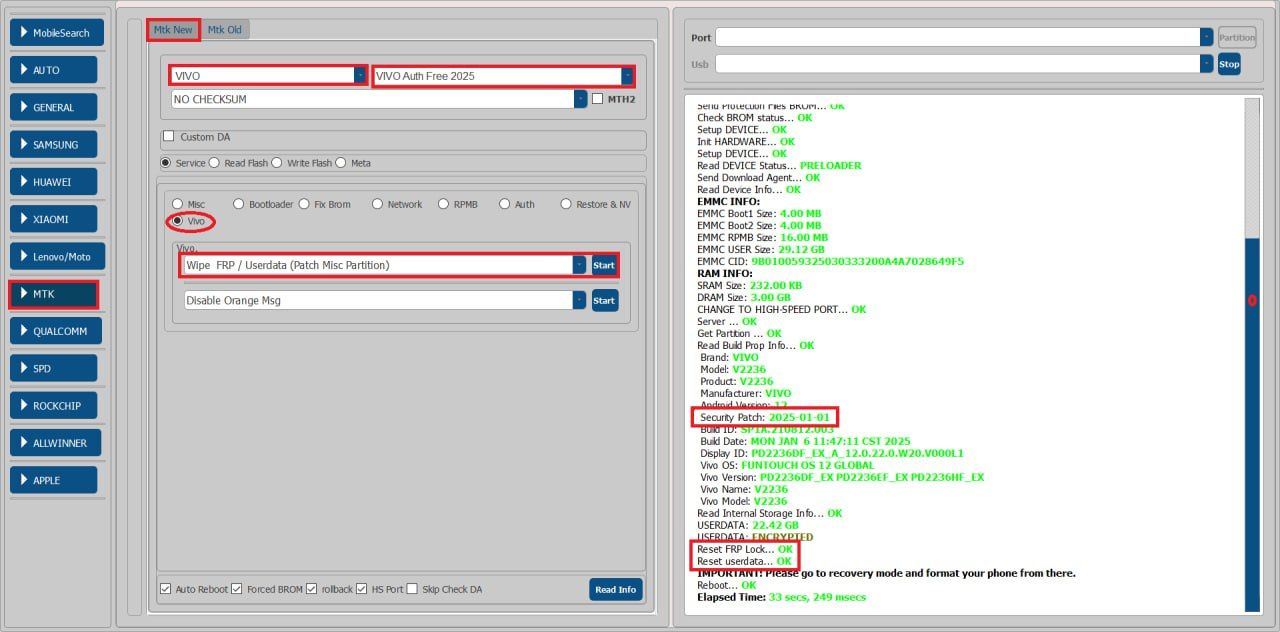This screenshot has width=1280, height=632.
Task: Open the APPLE sidebar module
Action: [53, 480]
